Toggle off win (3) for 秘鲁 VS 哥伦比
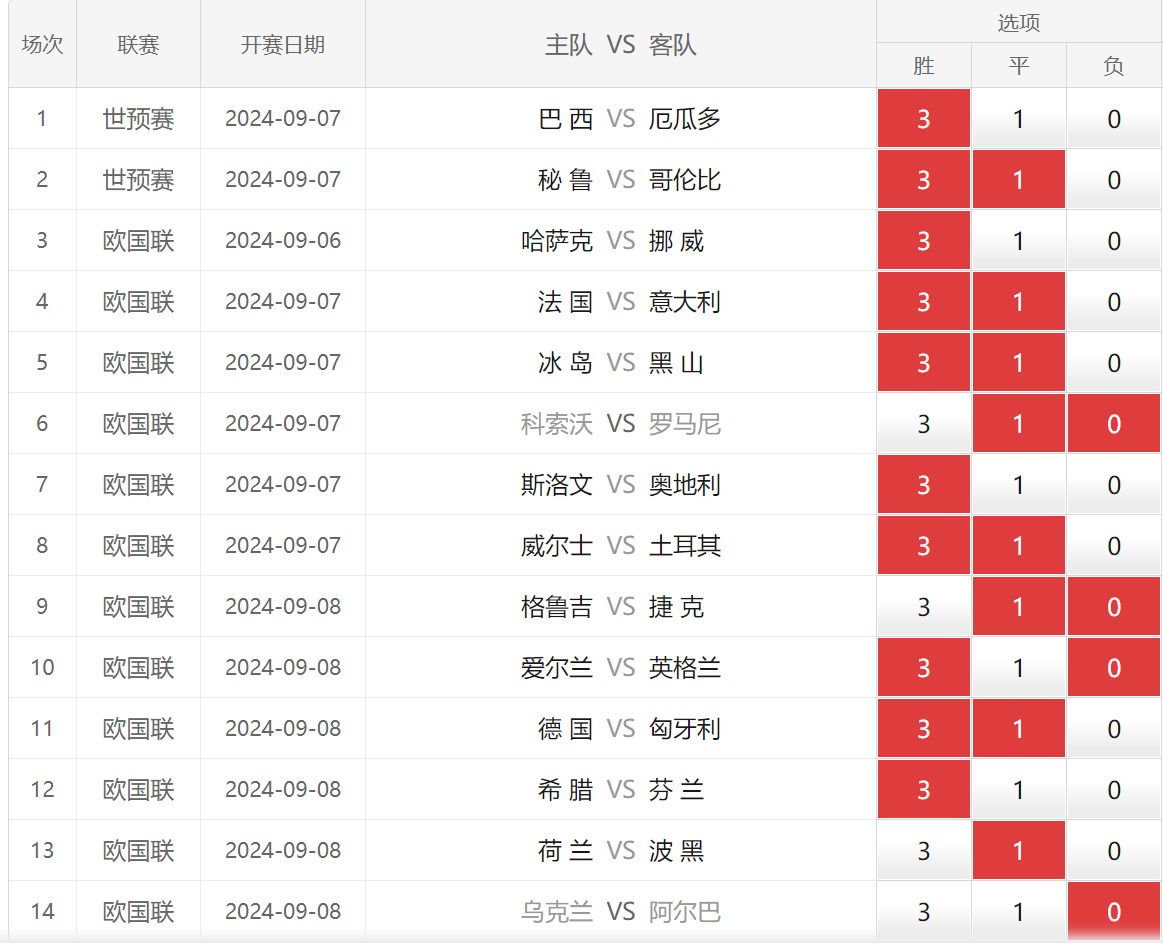The image size is (1163, 947). pyautogui.click(x=923, y=179)
